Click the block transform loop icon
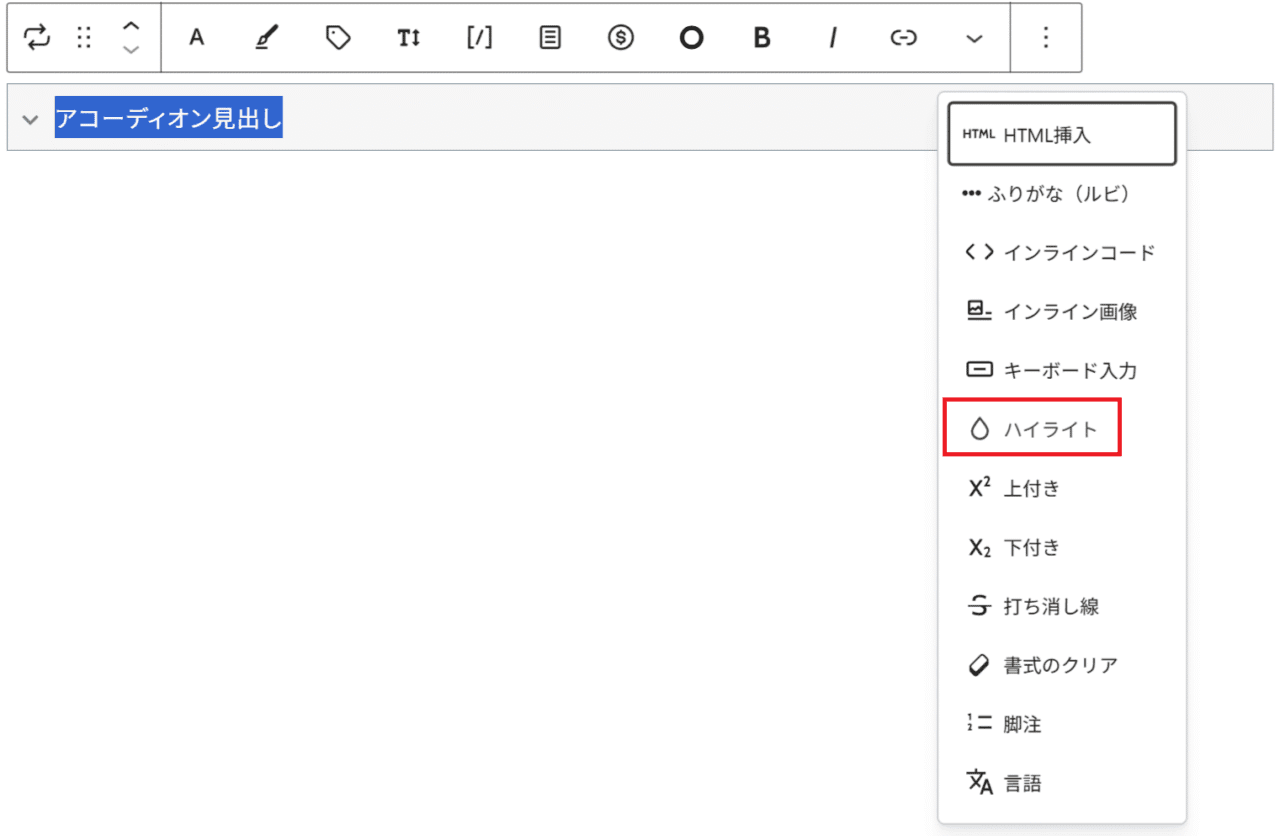 37,38
